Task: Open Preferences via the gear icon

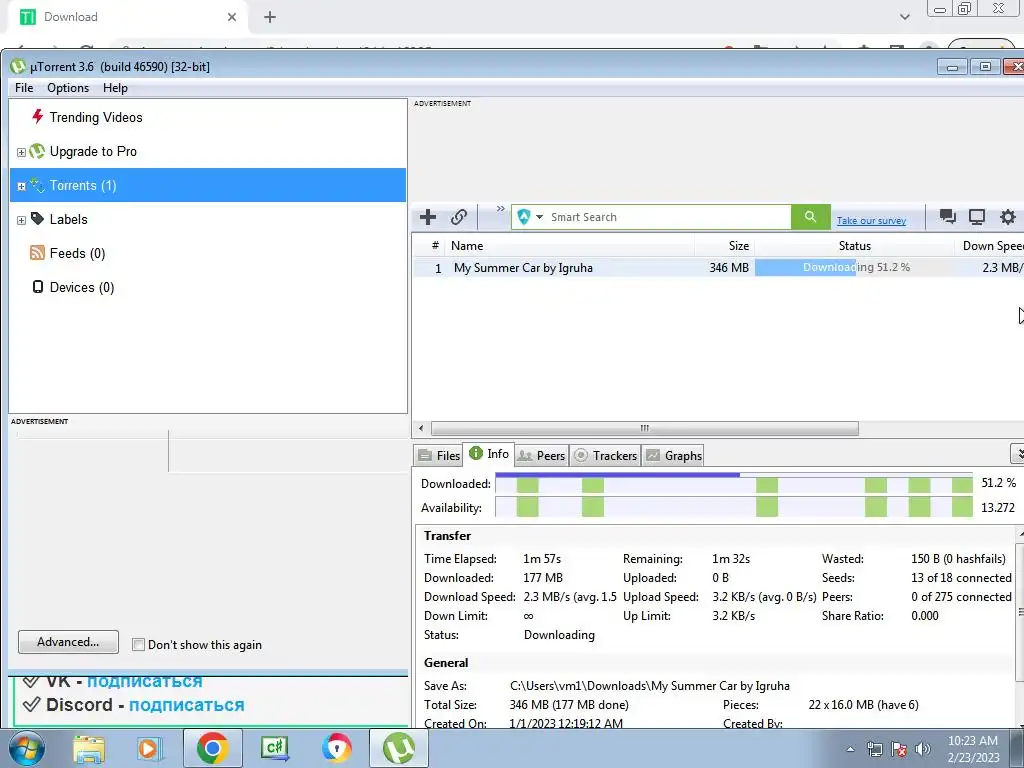Action: coord(1008,217)
